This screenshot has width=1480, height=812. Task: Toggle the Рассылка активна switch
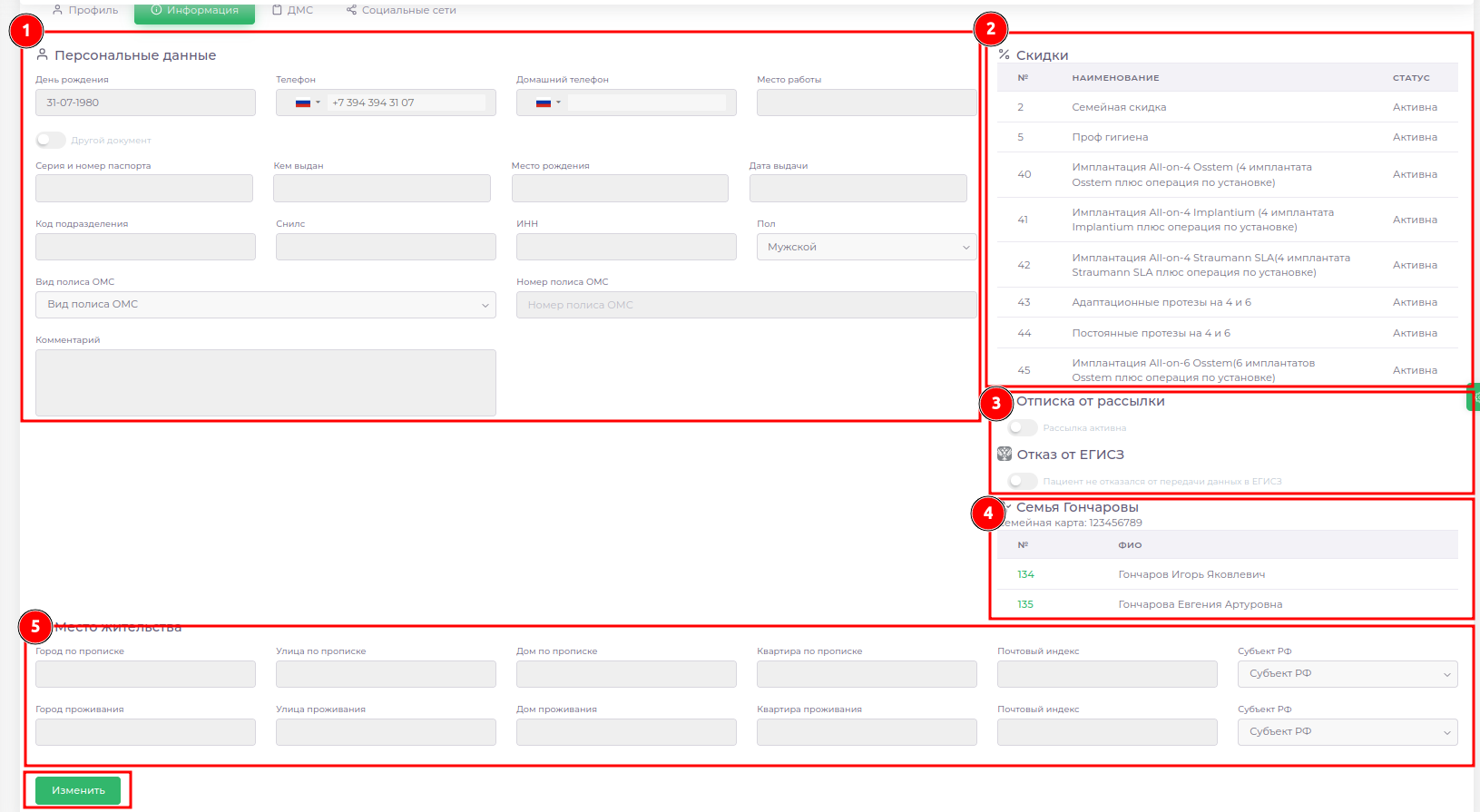pos(1023,427)
